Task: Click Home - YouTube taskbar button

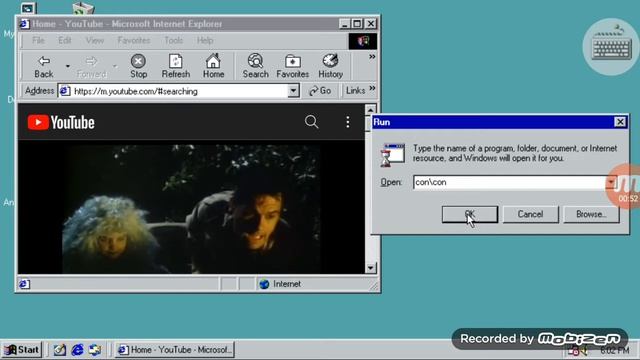Action: click(175, 350)
